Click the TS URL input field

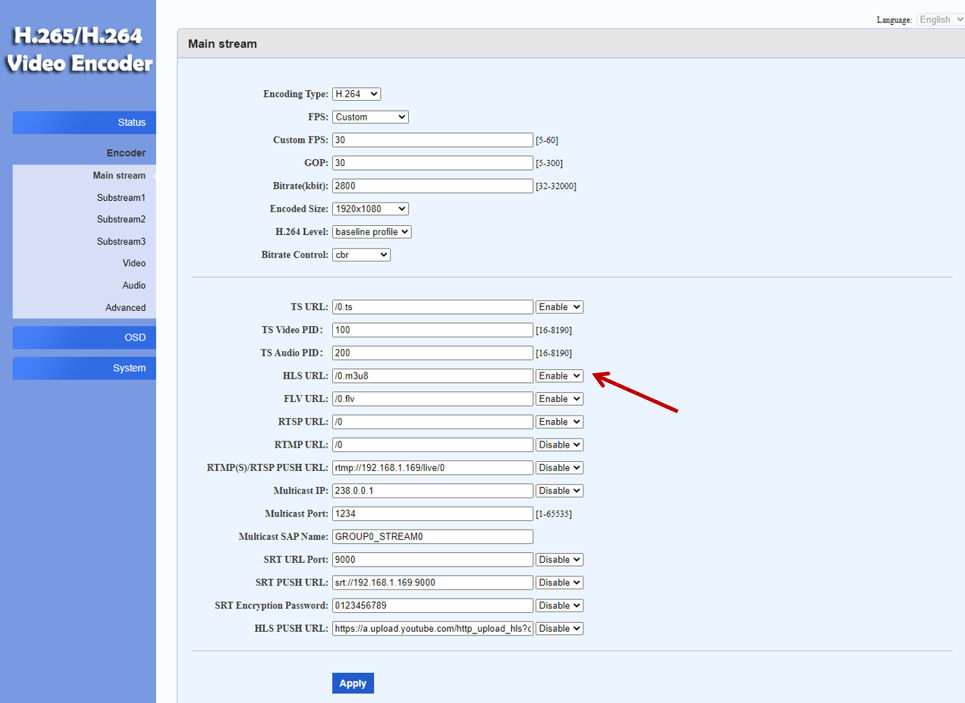coord(433,307)
